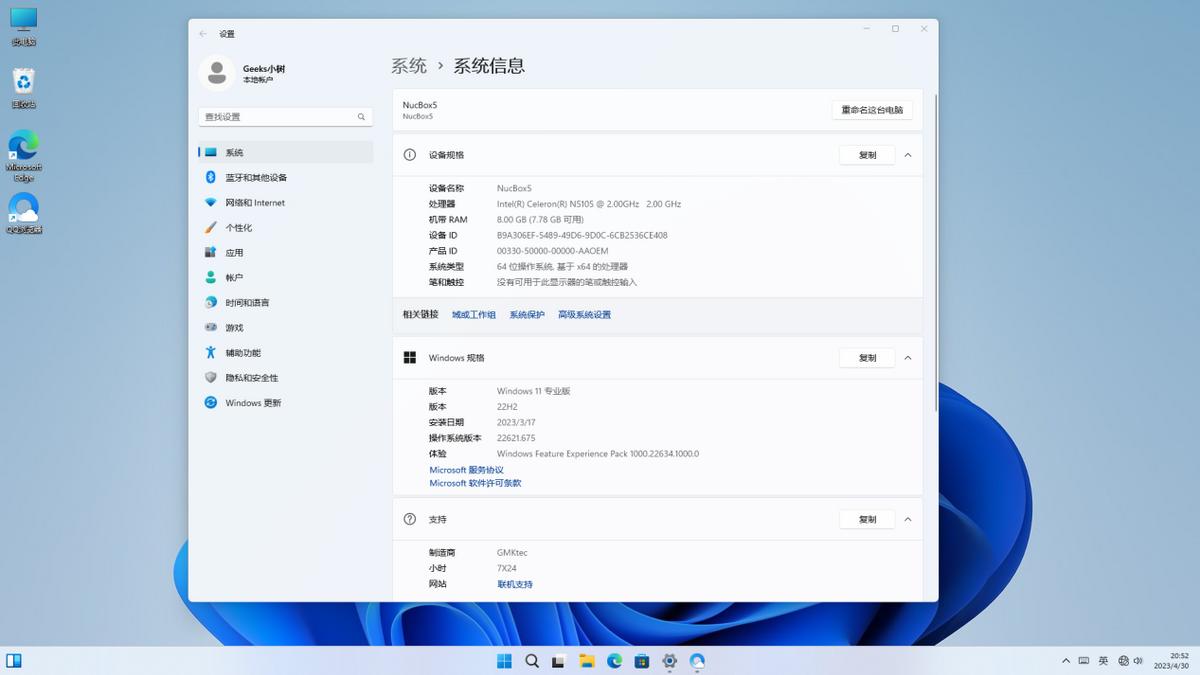The width and height of the screenshot is (1200, 675).
Task: Click the 查找设置 search box
Action: 284,117
